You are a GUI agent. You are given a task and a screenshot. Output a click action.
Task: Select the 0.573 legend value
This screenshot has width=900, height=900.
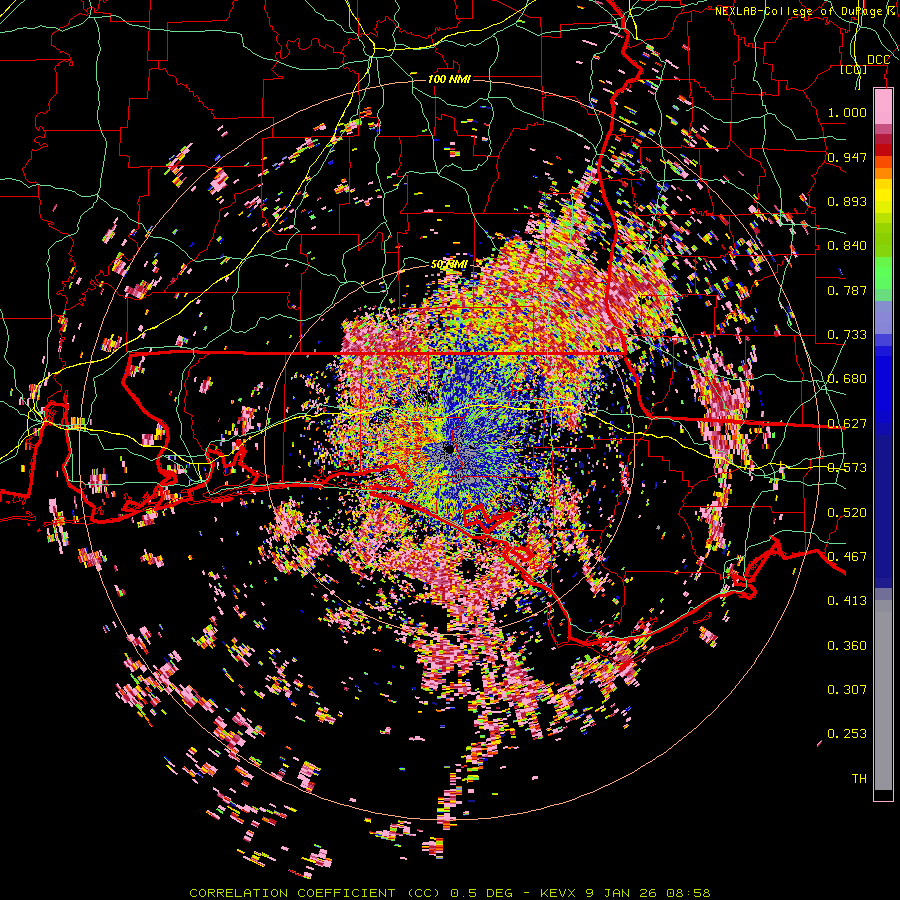847,467
